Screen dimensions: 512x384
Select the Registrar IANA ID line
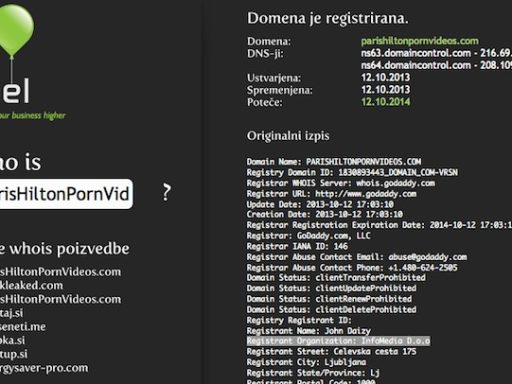click(297, 246)
